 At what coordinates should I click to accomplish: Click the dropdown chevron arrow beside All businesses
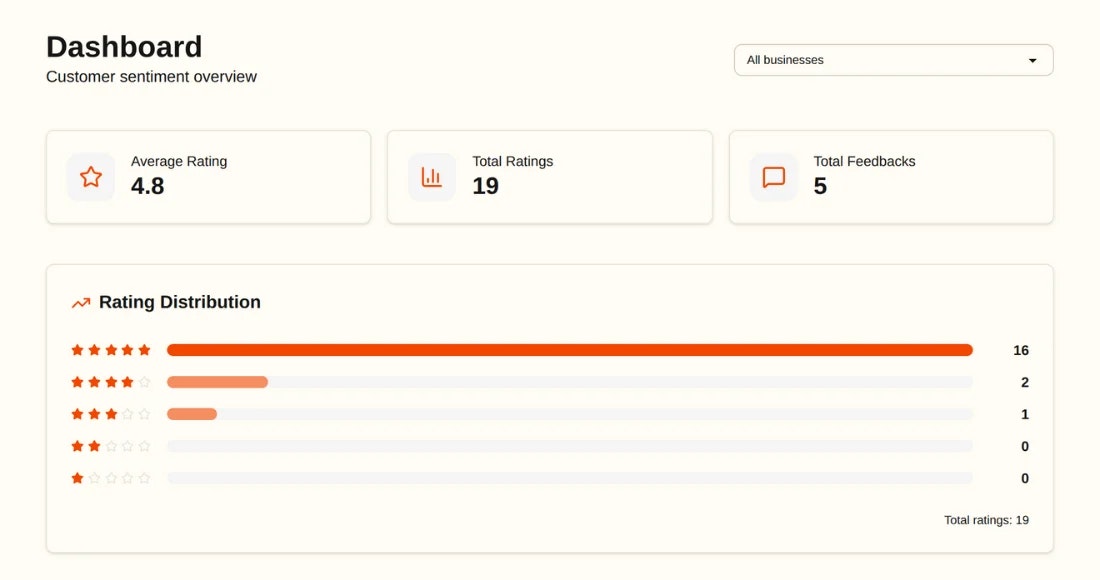point(1032,60)
